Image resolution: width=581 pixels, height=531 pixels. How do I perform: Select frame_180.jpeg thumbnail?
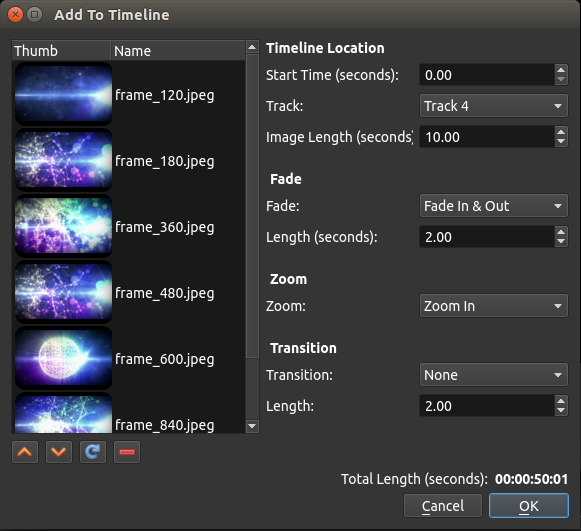(63, 160)
